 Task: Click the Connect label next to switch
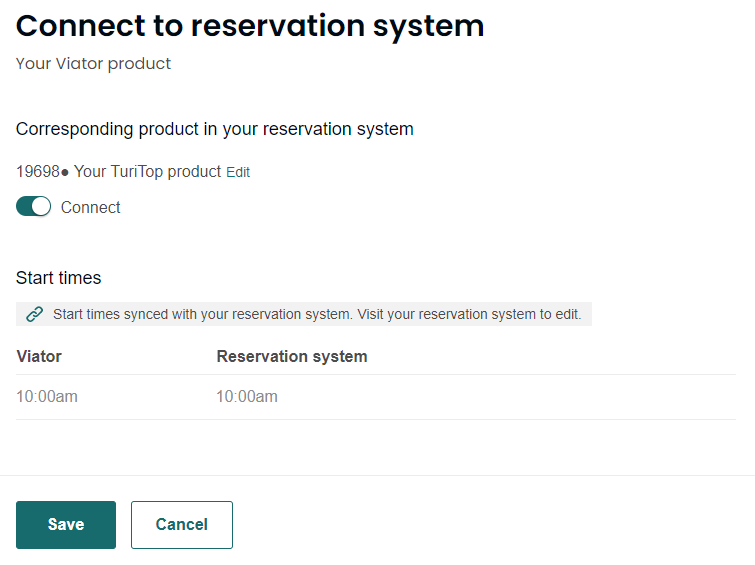coord(91,207)
